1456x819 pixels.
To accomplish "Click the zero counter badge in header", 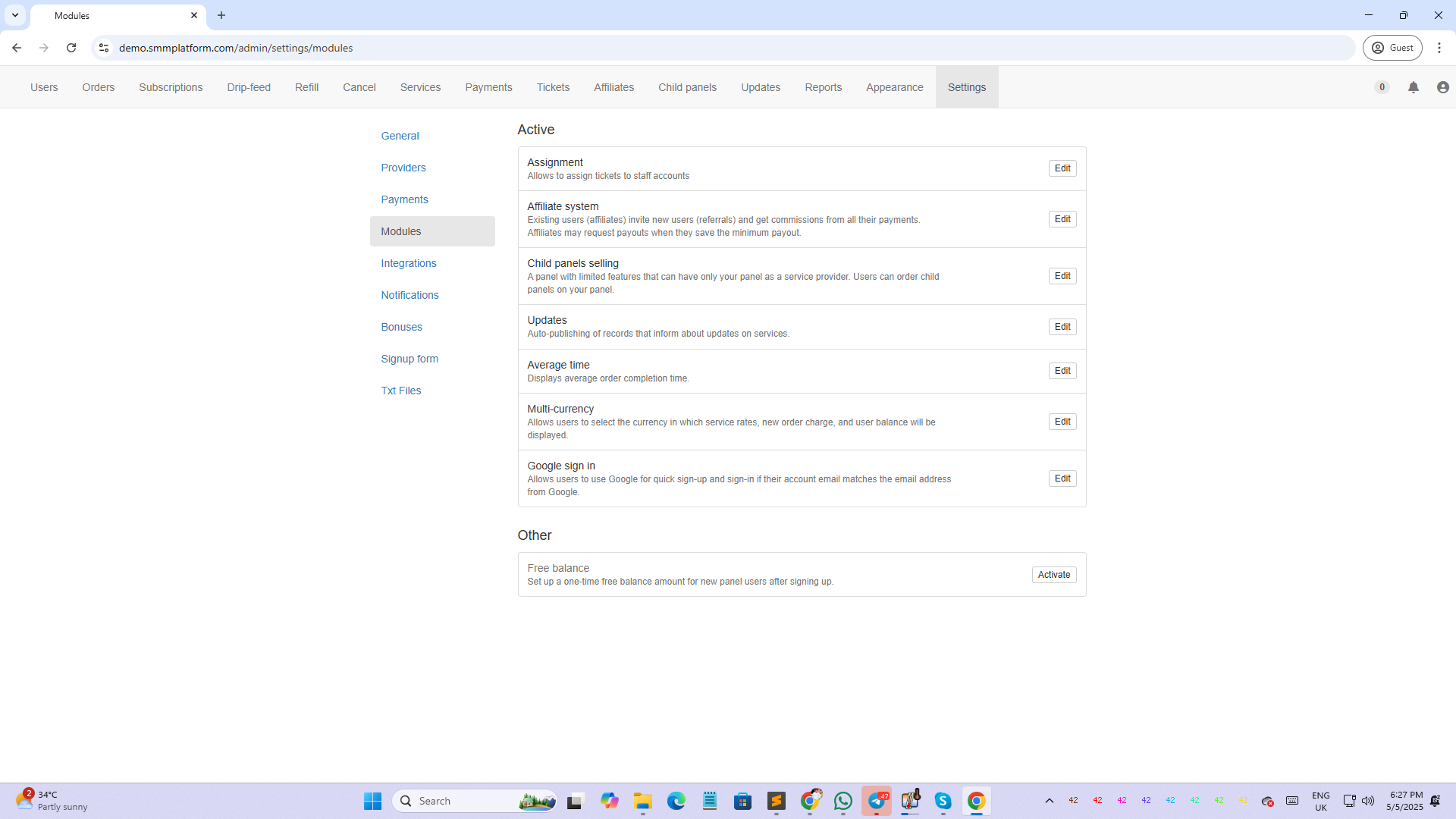I will pyautogui.click(x=1382, y=87).
